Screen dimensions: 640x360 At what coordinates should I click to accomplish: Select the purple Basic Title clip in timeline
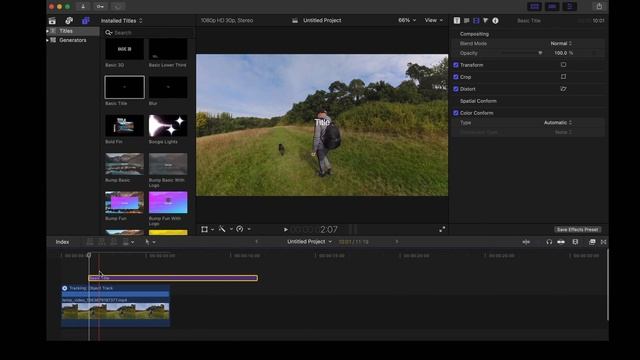coord(173,278)
